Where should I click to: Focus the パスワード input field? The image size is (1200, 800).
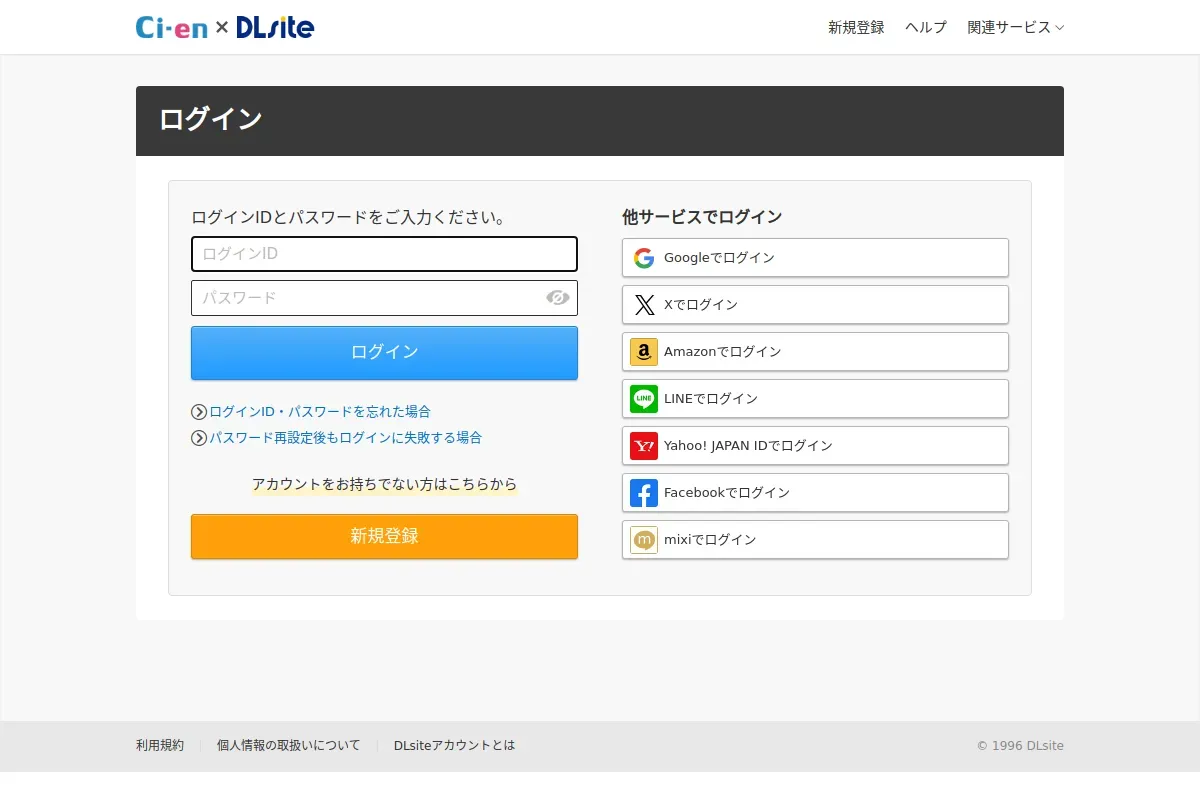click(384, 298)
